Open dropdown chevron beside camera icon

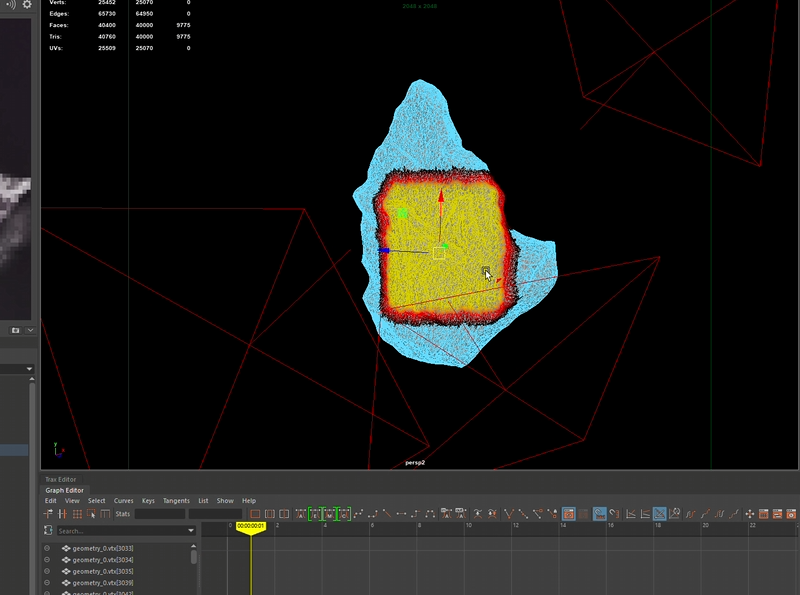(30, 330)
